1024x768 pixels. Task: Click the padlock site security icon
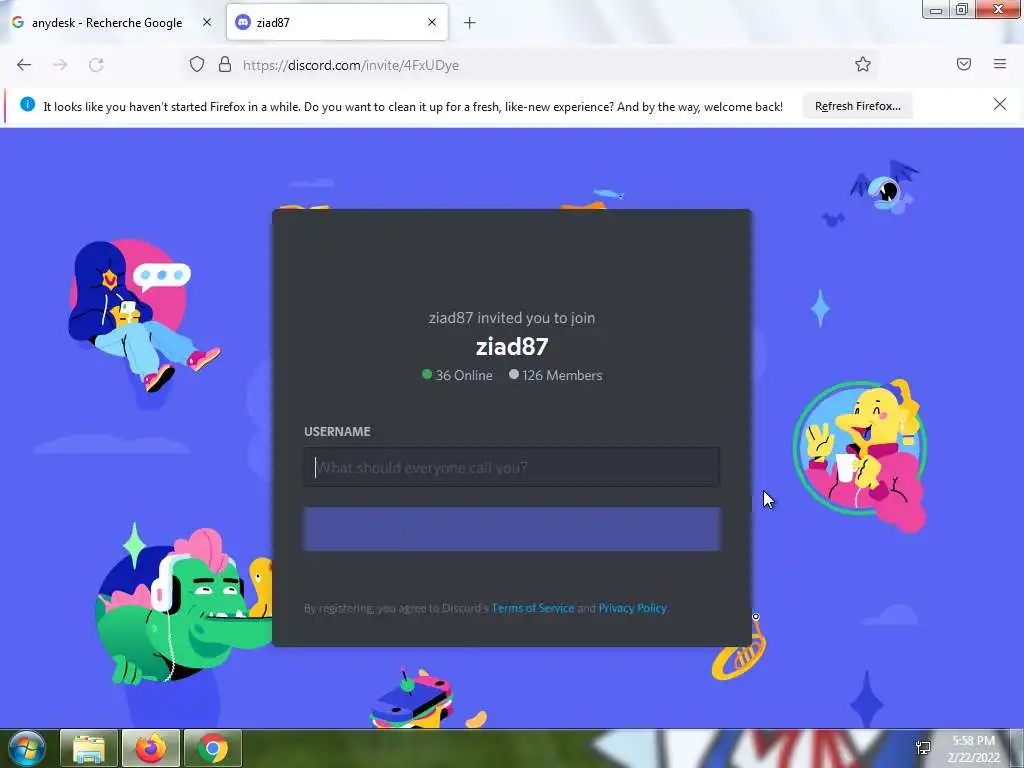tap(225, 64)
